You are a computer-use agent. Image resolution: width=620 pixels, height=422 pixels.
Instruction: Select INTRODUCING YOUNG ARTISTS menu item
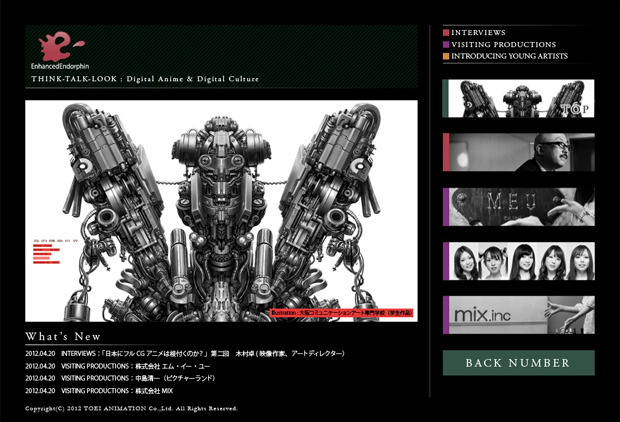coord(509,57)
